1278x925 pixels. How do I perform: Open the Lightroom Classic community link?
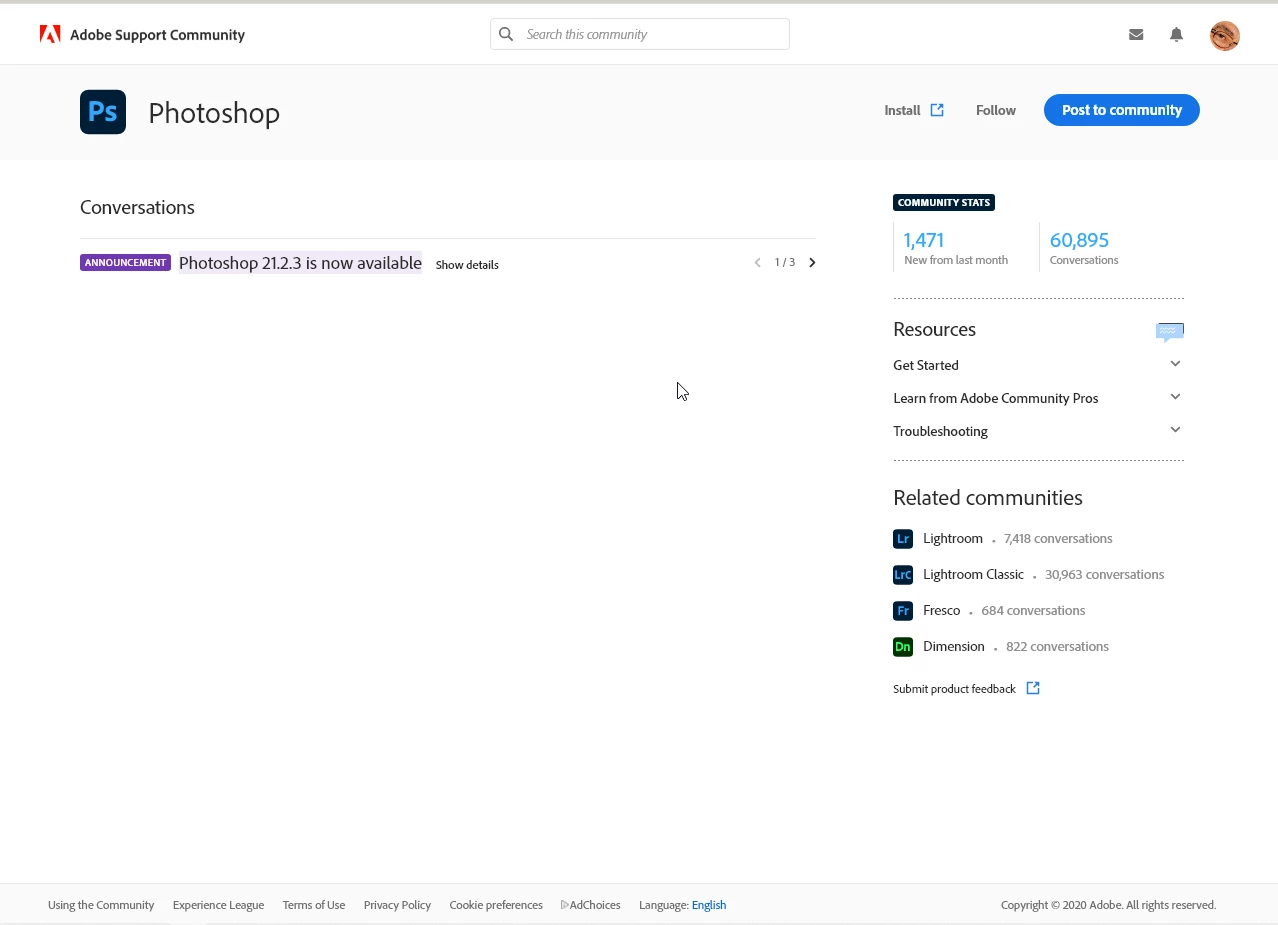973,574
